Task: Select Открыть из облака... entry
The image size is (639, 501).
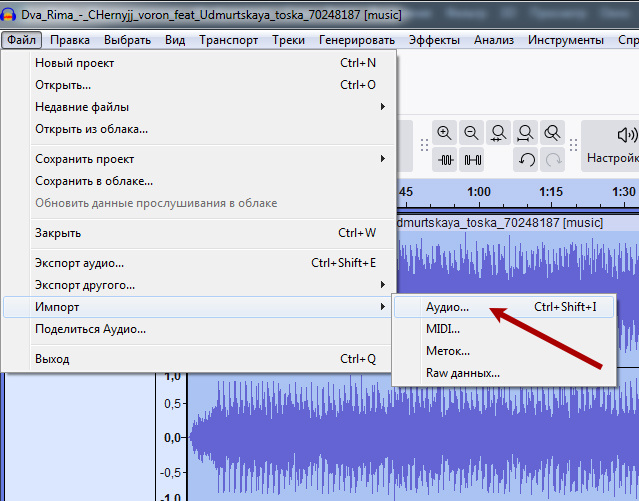Action: [198, 129]
